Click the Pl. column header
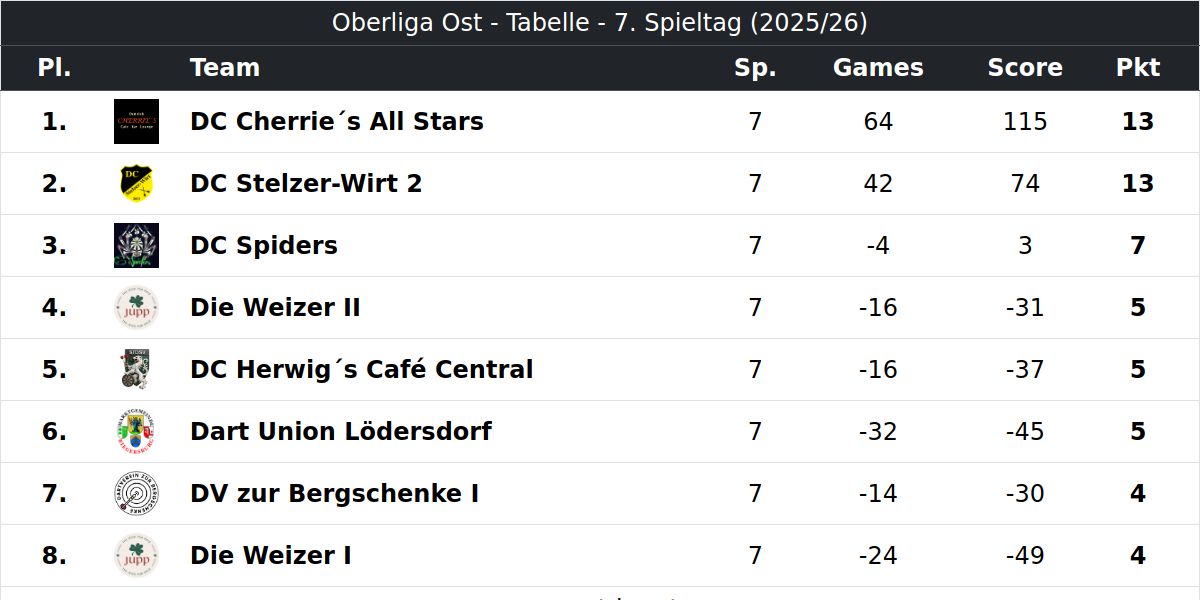Screen dimensions: 1200x600 click(54, 68)
